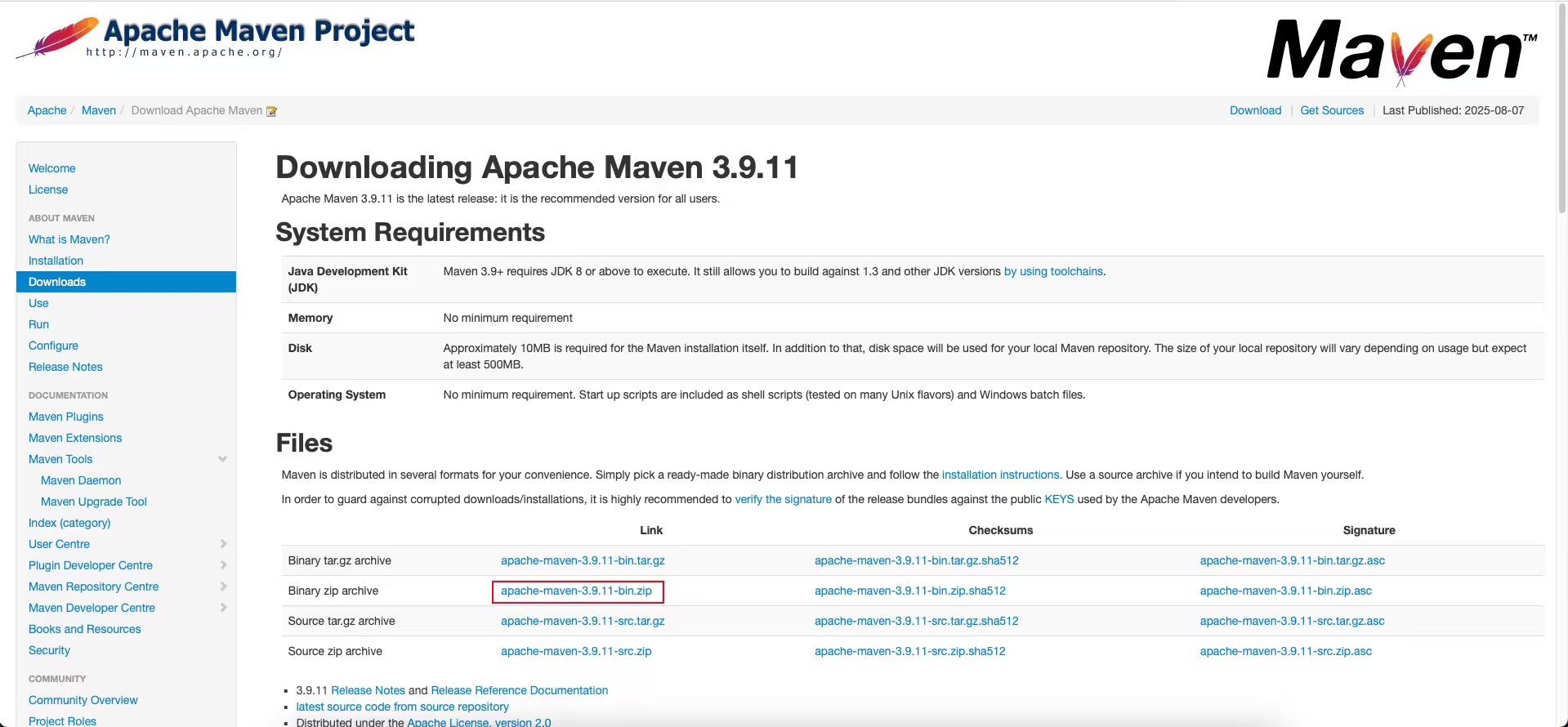This screenshot has height=727, width=1568.
Task: Select Installation in the sidebar
Action: (x=56, y=261)
